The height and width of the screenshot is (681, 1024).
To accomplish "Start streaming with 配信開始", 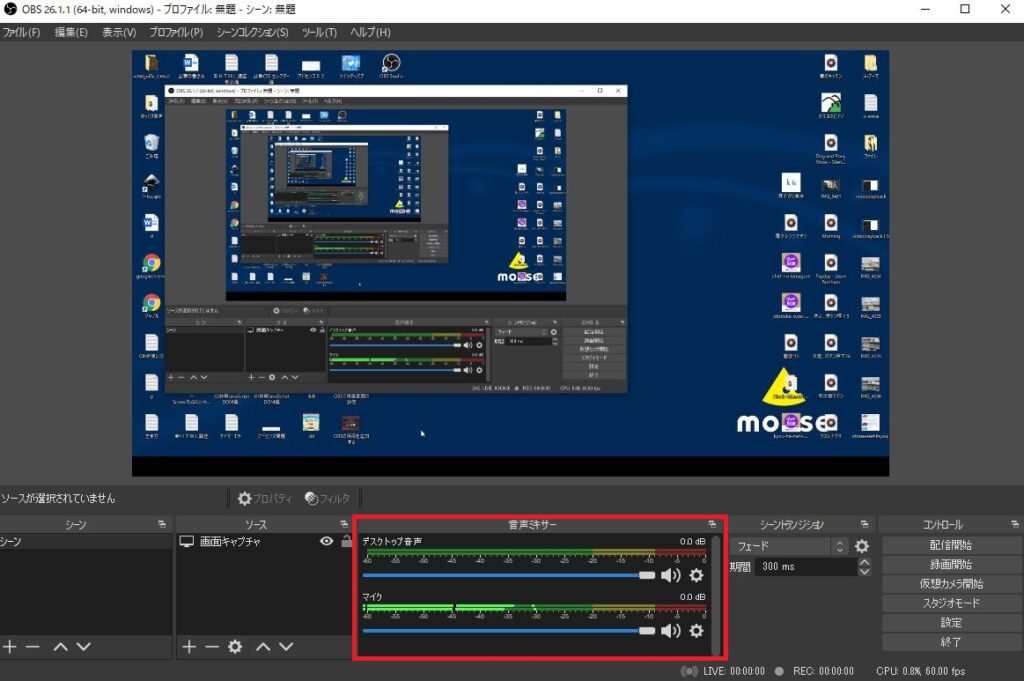I will (x=950, y=545).
